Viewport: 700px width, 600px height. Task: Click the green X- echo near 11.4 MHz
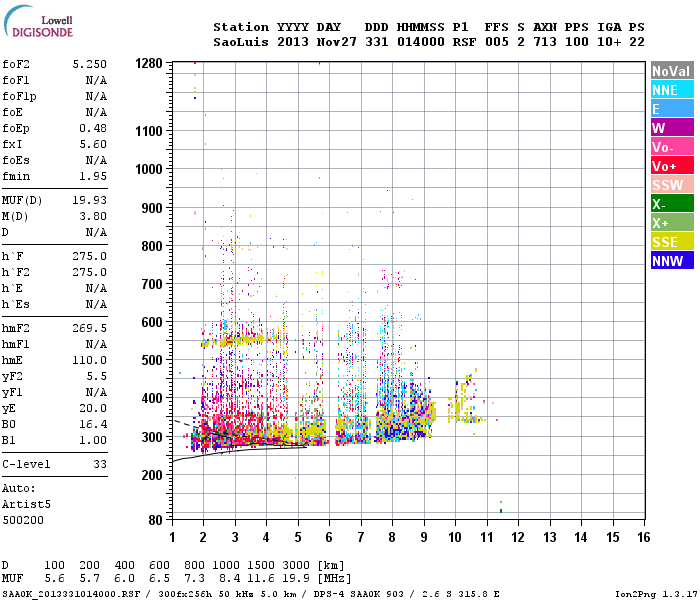[501, 510]
